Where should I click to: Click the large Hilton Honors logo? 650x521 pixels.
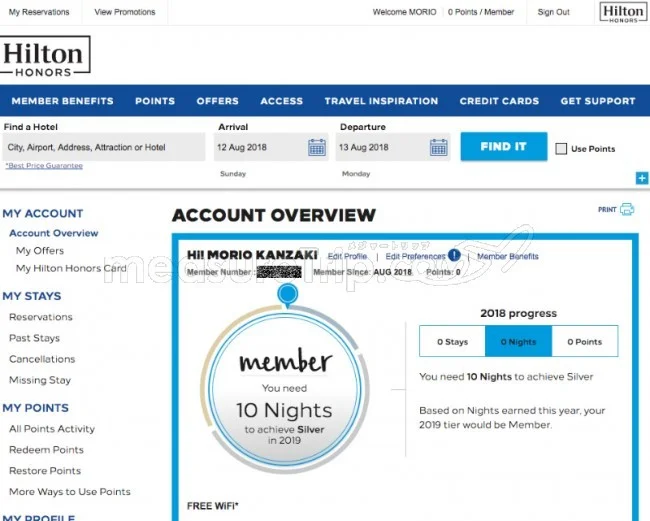[44, 56]
